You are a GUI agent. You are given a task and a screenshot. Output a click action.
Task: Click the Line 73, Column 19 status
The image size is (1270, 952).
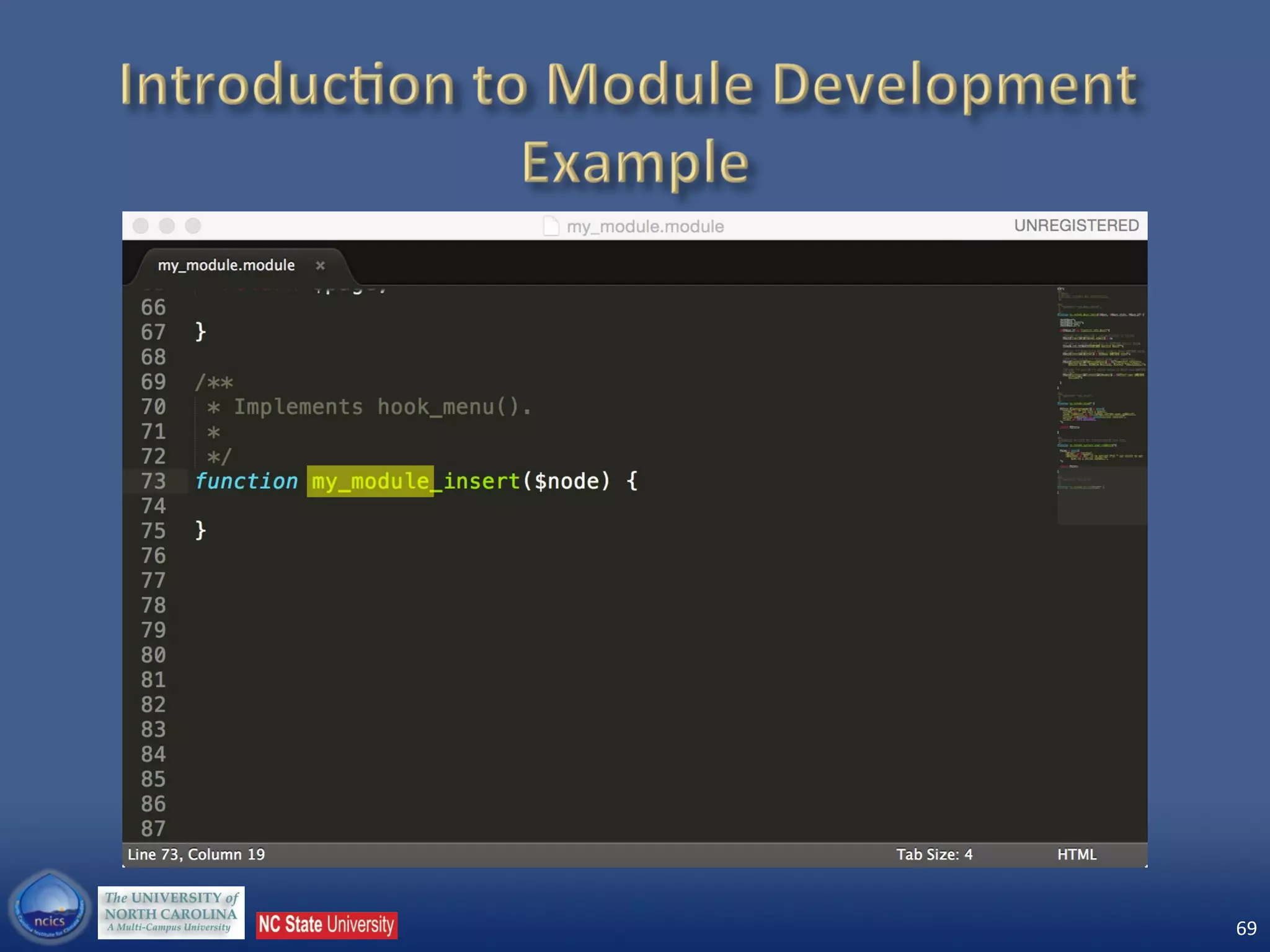pos(196,855)
